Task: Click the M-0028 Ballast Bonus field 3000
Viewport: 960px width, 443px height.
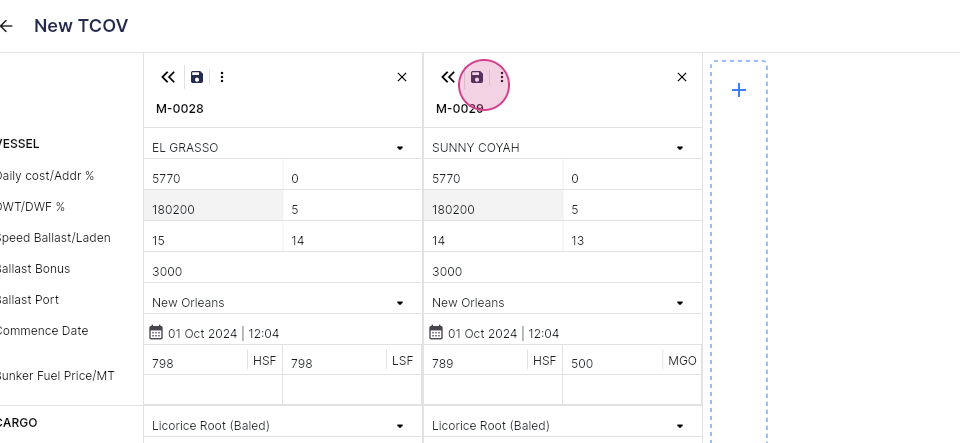Action: (x=283, y=271)
